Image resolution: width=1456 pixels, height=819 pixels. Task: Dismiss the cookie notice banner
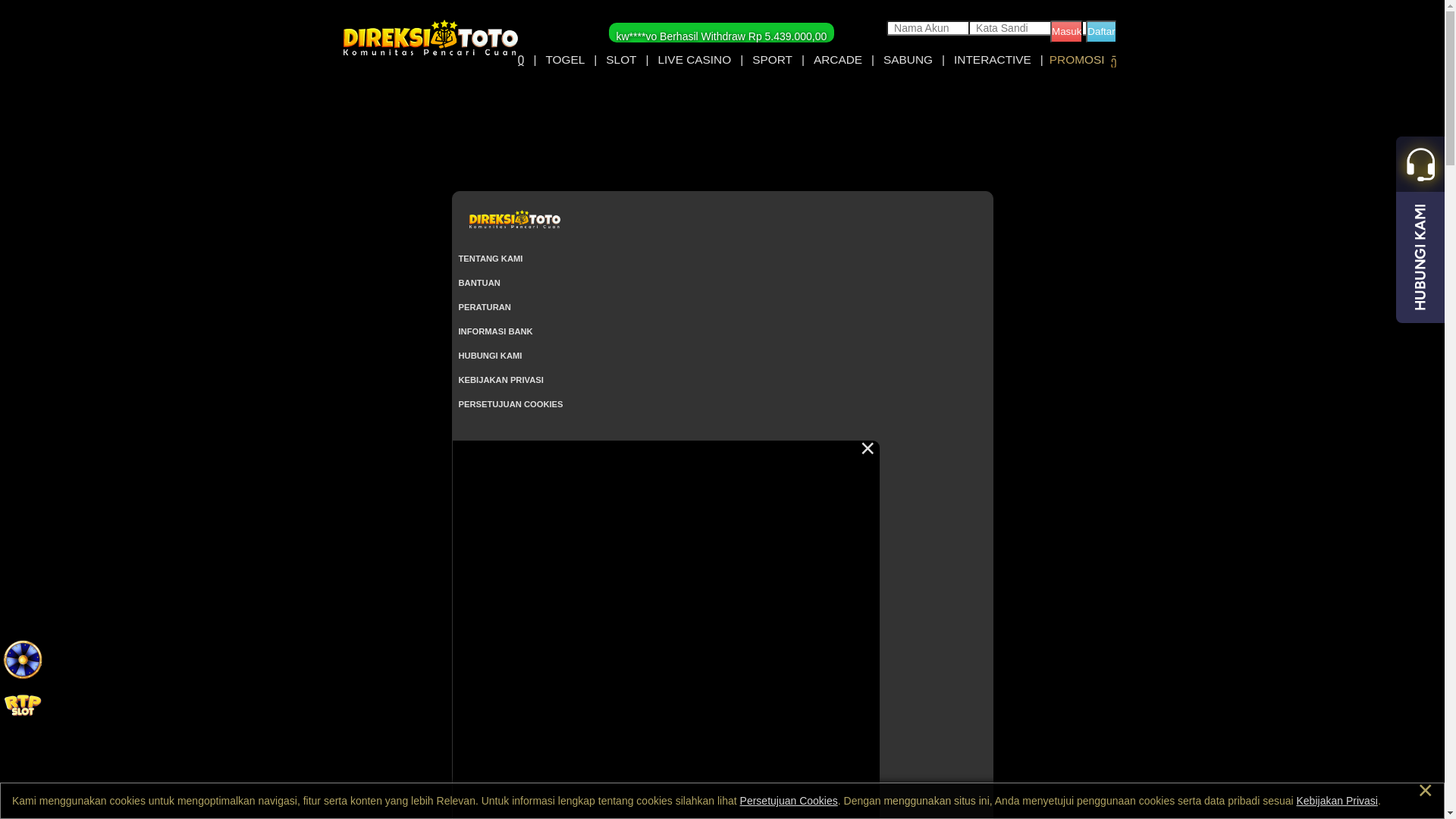(x=1425, y=791)
